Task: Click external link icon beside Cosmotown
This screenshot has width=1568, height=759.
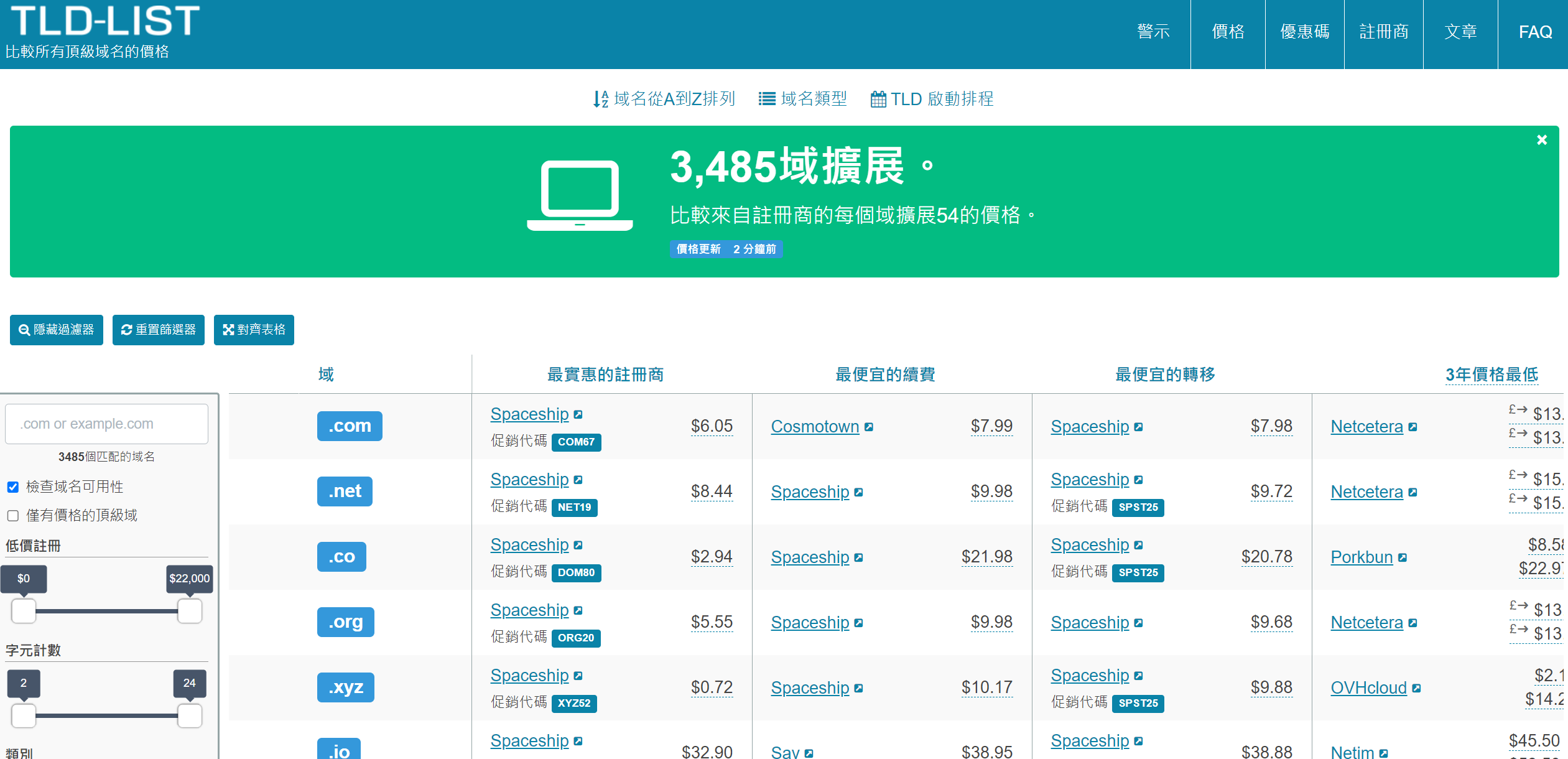Action: 869,427
